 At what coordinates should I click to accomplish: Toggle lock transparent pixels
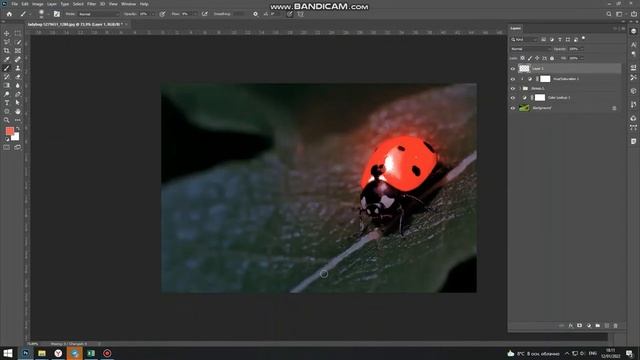pyautogui.click(x=522, y=58)
